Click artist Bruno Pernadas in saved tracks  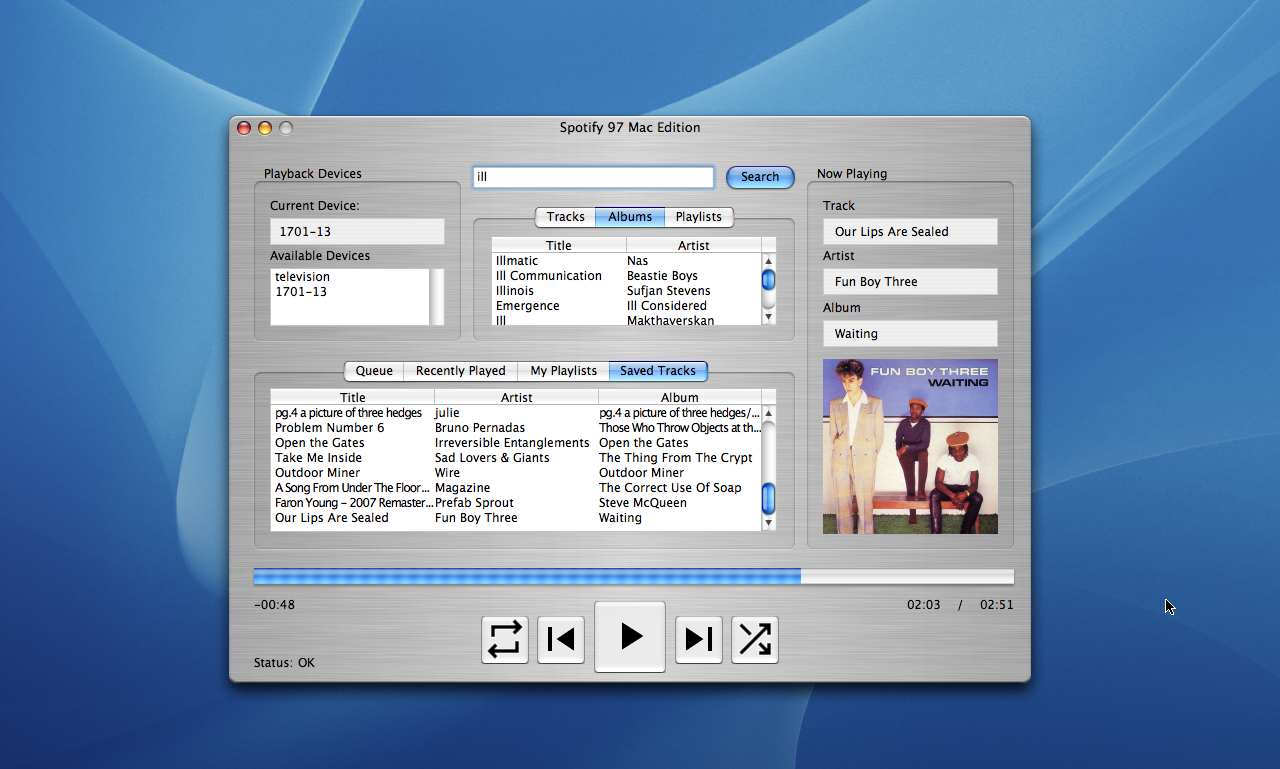(480, 428)
